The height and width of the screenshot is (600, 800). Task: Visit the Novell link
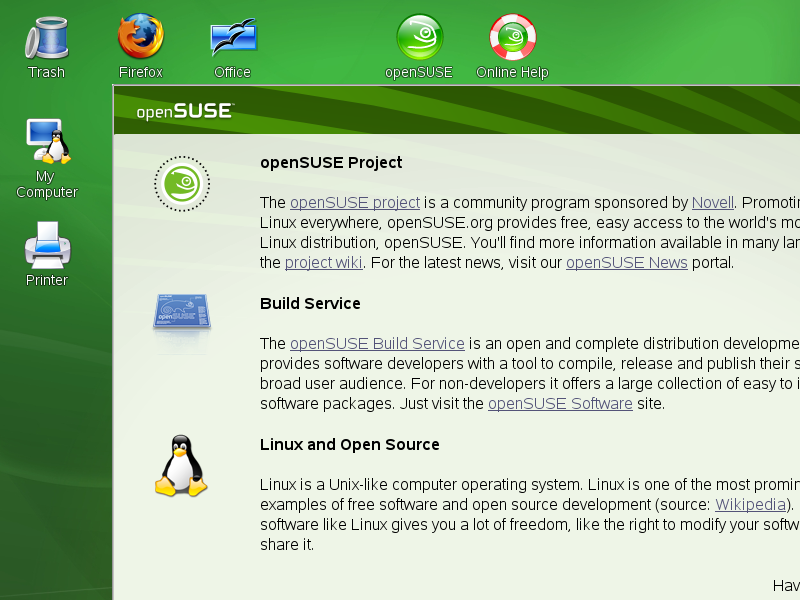tap(713, 203)
